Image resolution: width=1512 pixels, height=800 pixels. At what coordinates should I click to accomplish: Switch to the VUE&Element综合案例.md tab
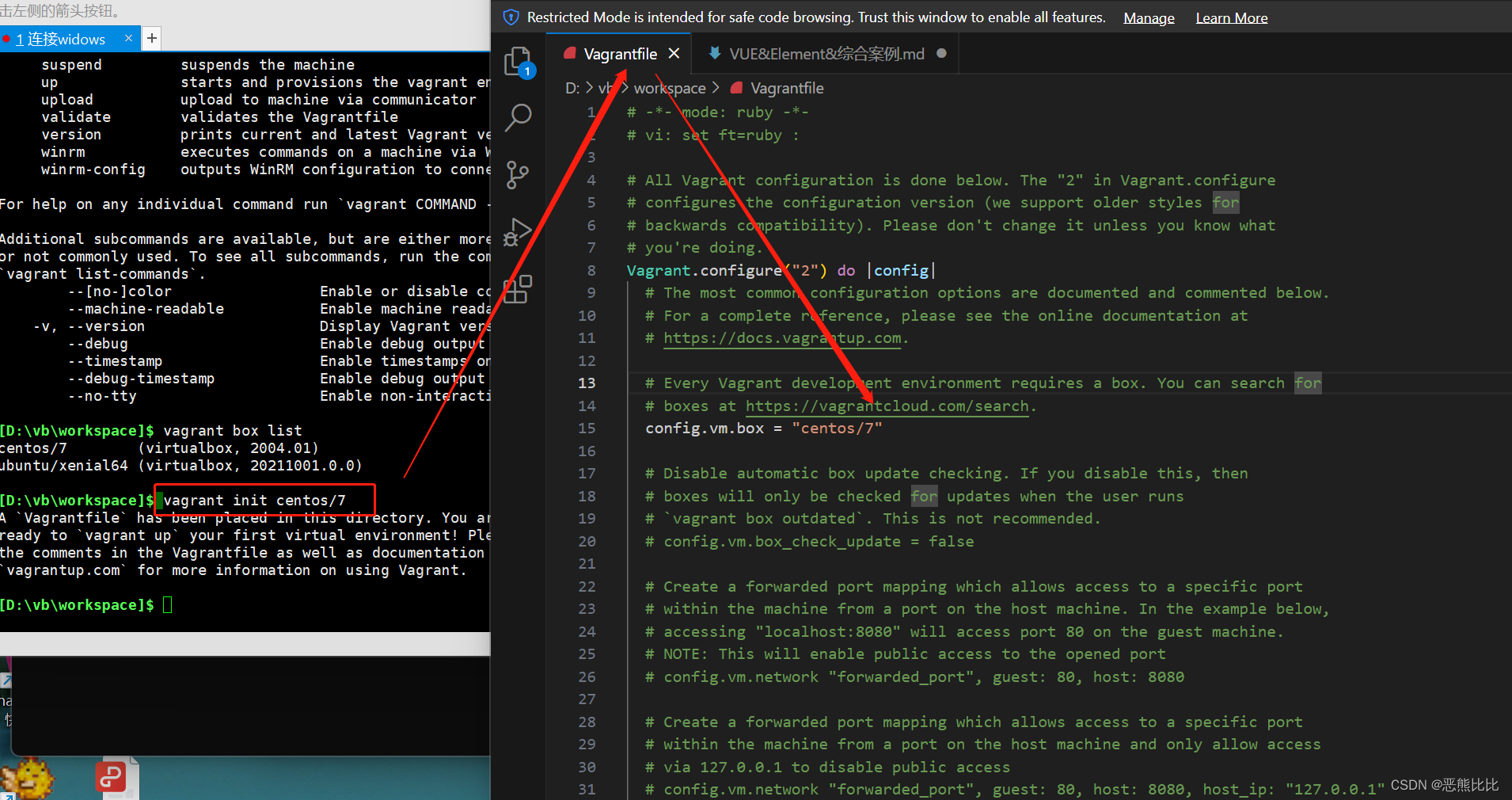point(826,54)
